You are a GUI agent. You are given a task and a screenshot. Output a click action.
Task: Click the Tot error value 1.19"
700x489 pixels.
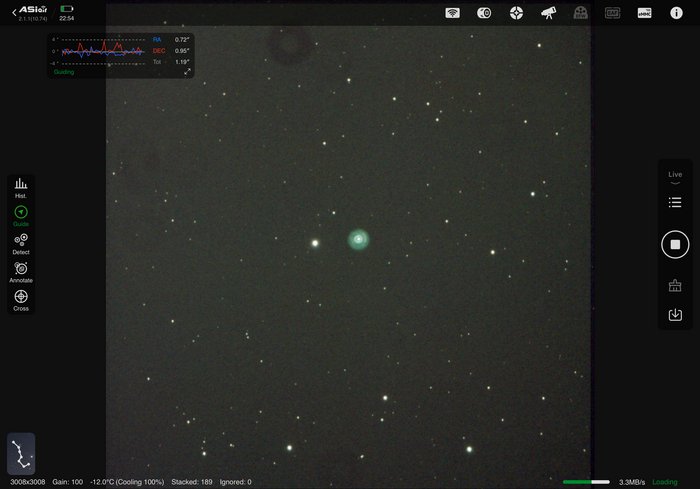[182, 62]
